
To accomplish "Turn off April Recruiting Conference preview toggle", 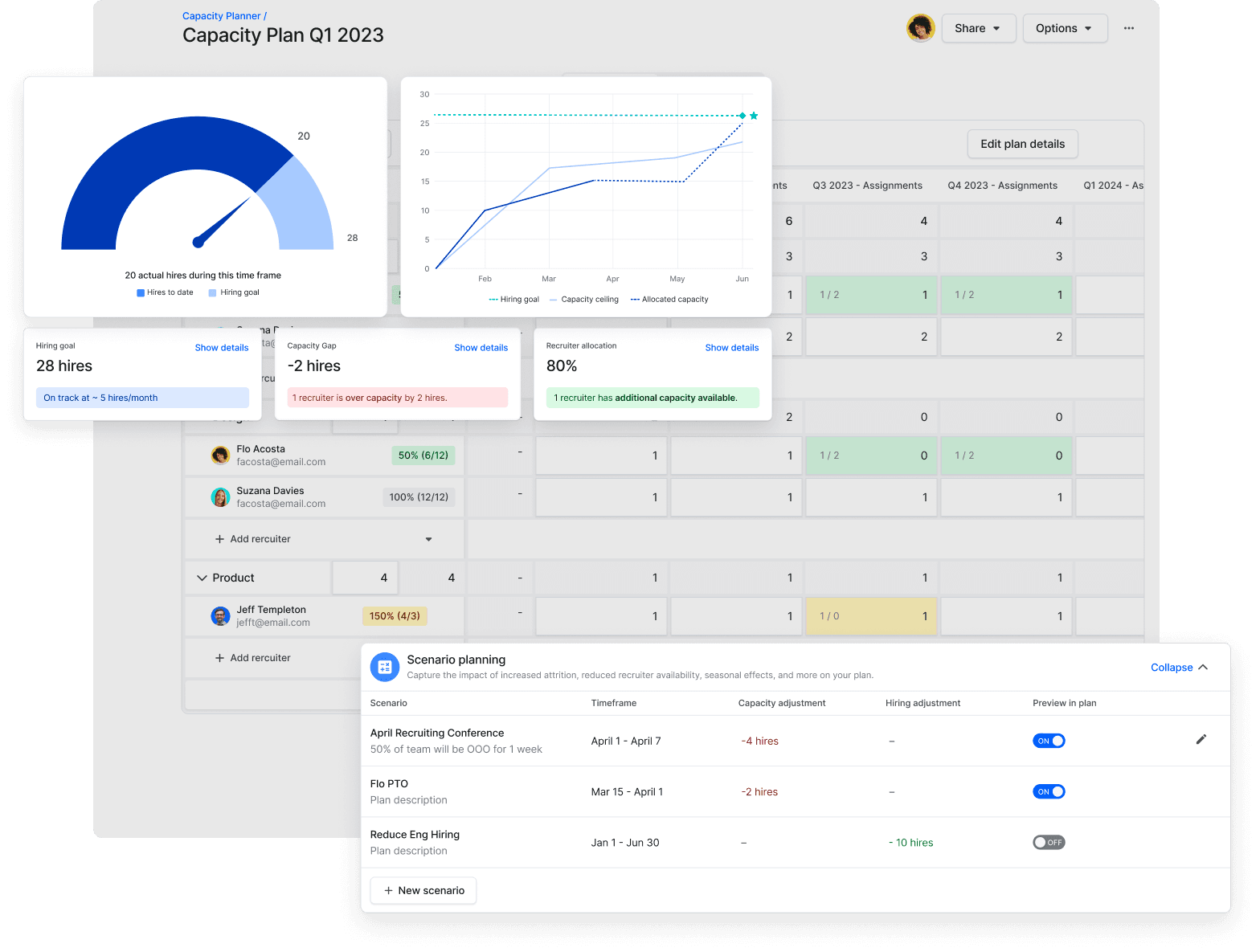I will [1049, 741].
